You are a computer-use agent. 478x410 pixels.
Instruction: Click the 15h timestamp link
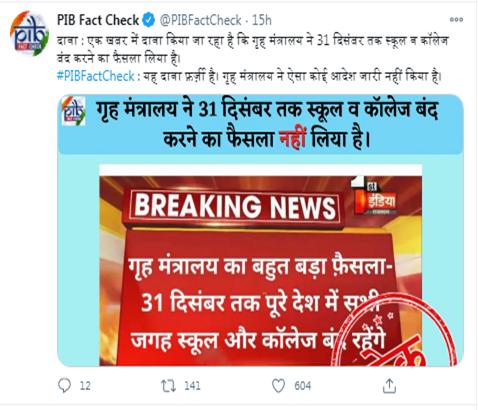pos(262,20)
